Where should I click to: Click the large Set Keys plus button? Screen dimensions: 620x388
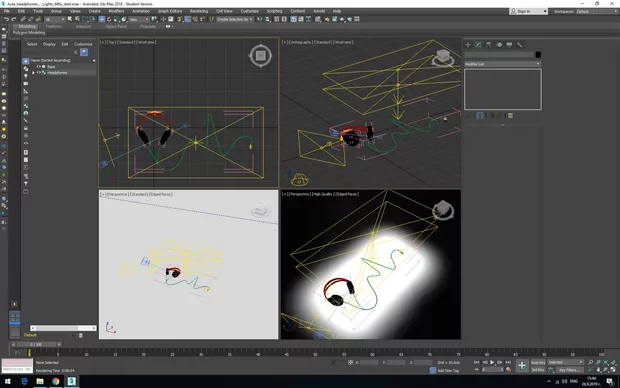coord(522,366)
